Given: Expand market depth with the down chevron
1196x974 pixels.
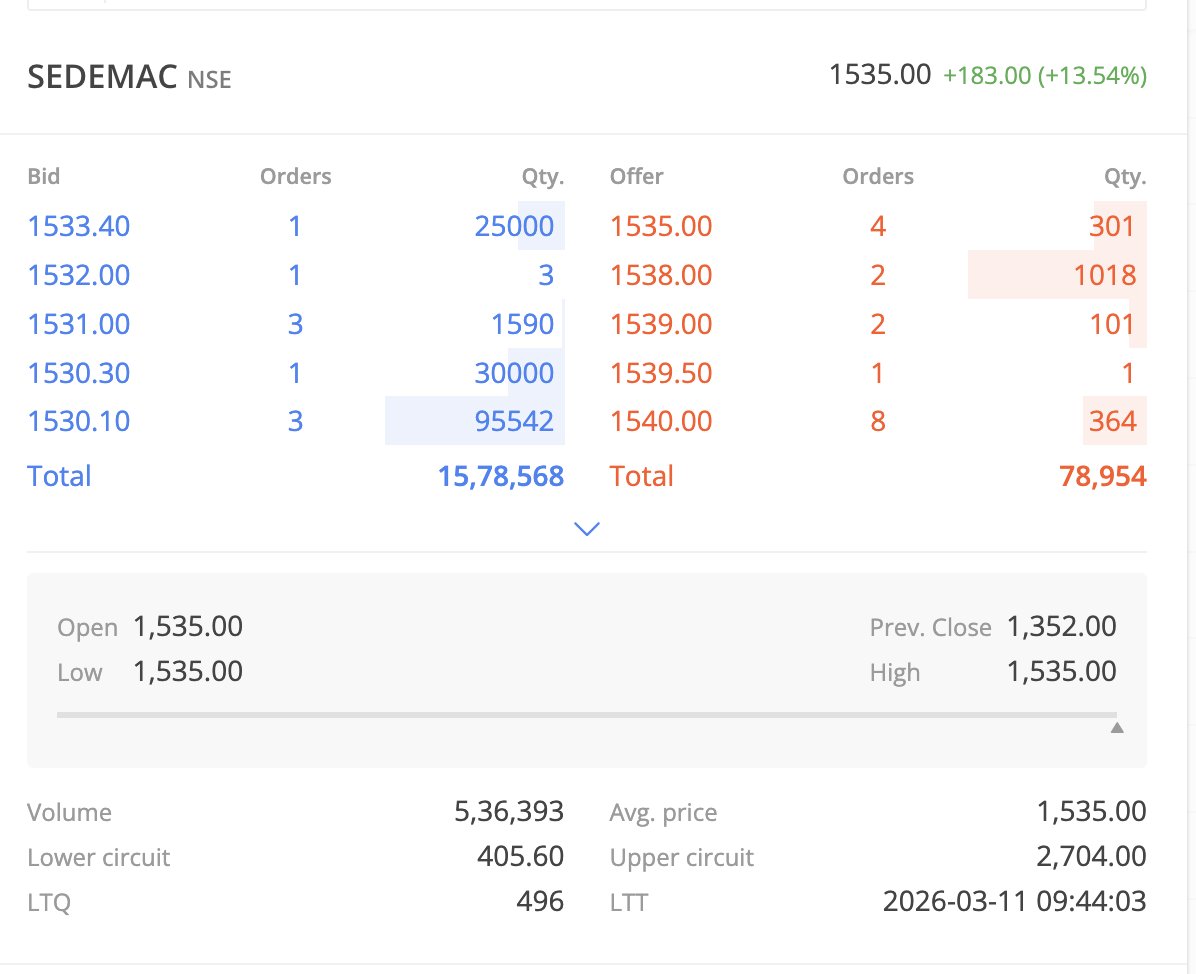Looking at the screenshot, I should [x=587, y=529].
